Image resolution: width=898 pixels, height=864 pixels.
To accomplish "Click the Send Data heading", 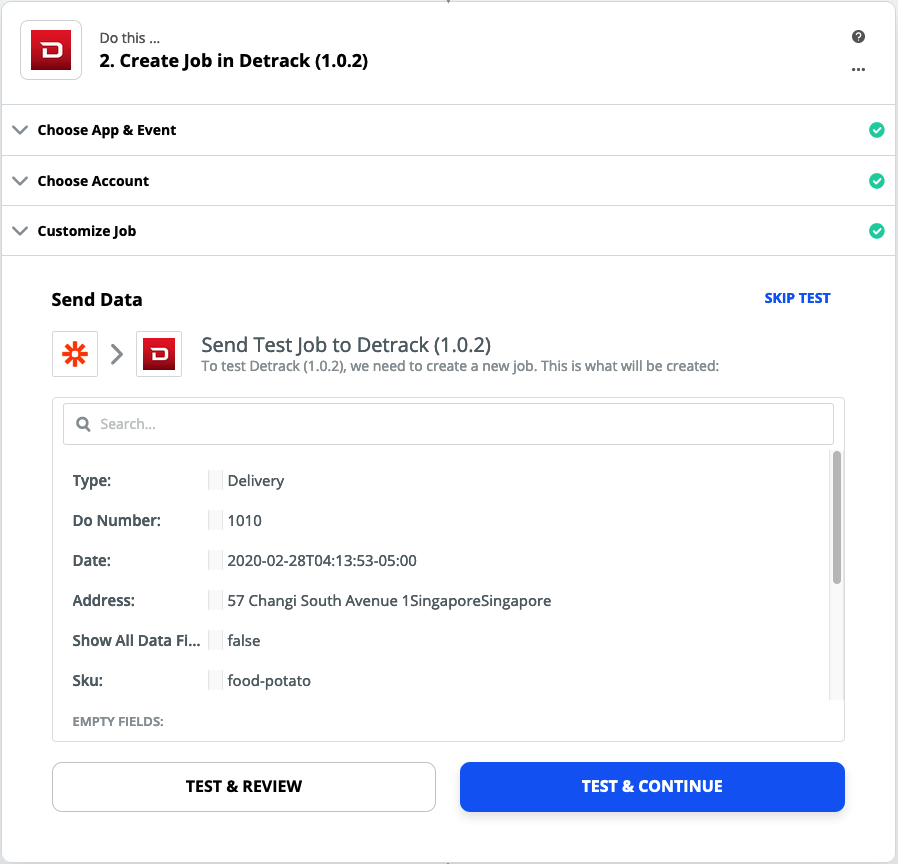I will [97, 299].
